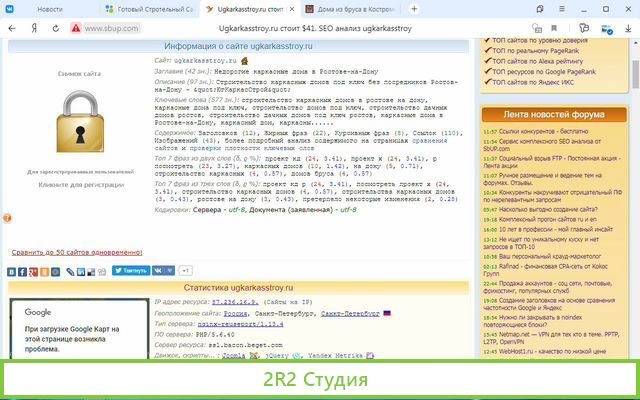Click the Твитнуть tweet button
Image resolution: width=640 pixels, height=400 pixels.
click(x=131, y=271)
